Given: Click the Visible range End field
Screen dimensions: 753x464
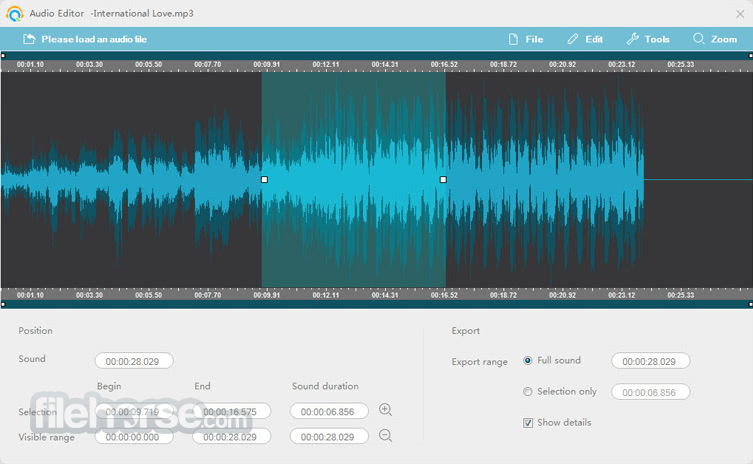Looking at the screenshot, I should (231, 437).
